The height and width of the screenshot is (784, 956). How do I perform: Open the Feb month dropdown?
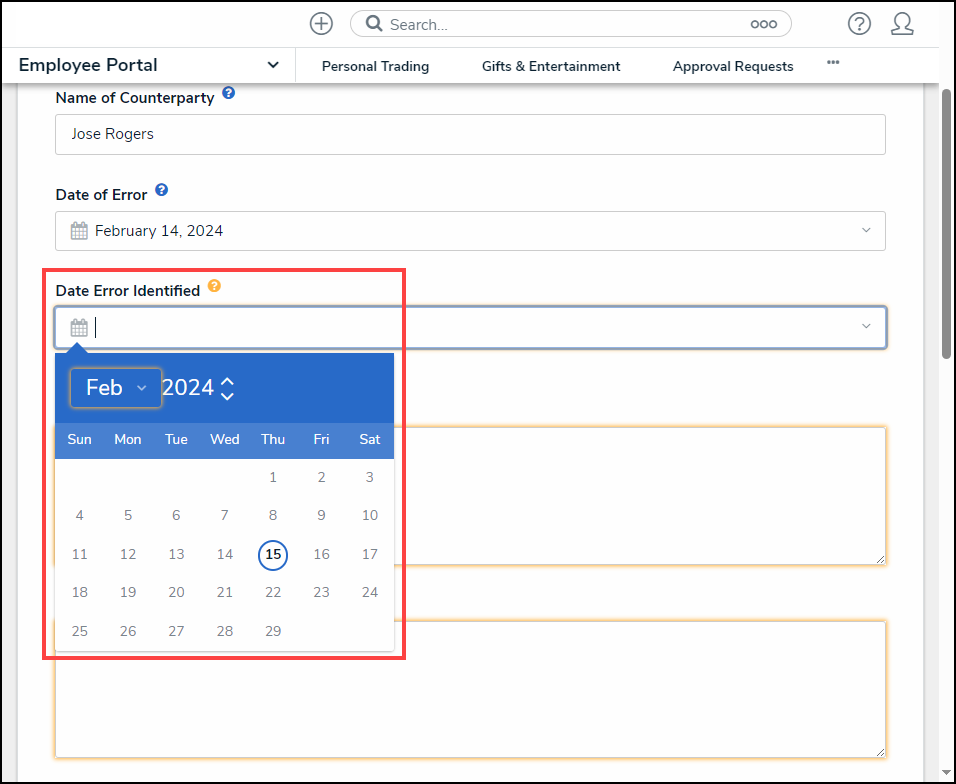tap(116, 388)
